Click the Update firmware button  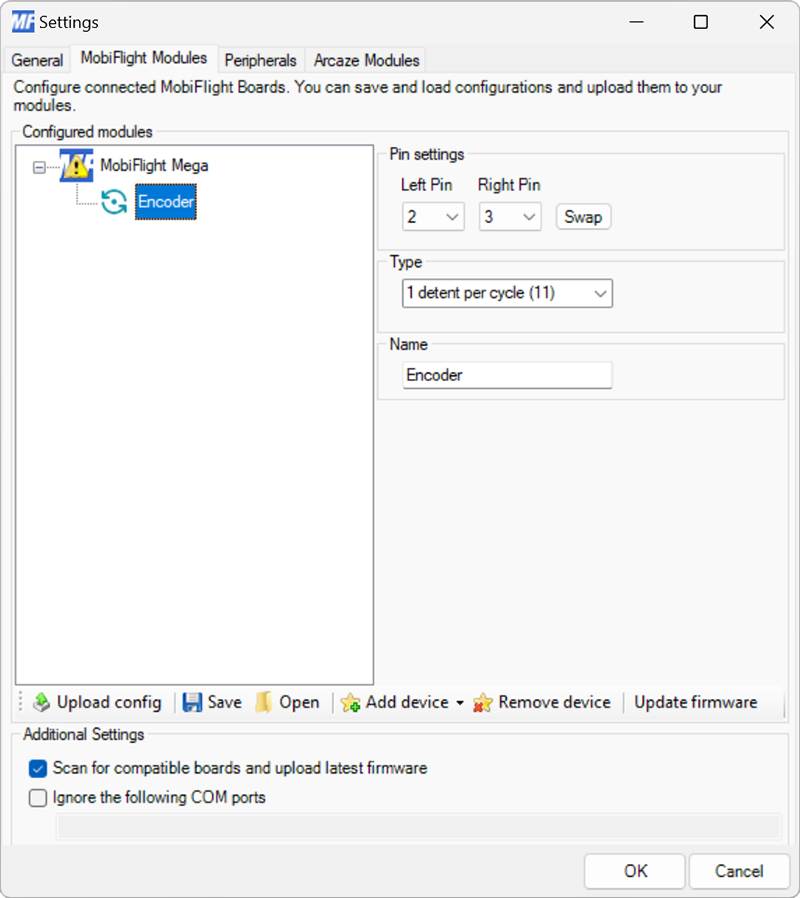tap(696, 702)
